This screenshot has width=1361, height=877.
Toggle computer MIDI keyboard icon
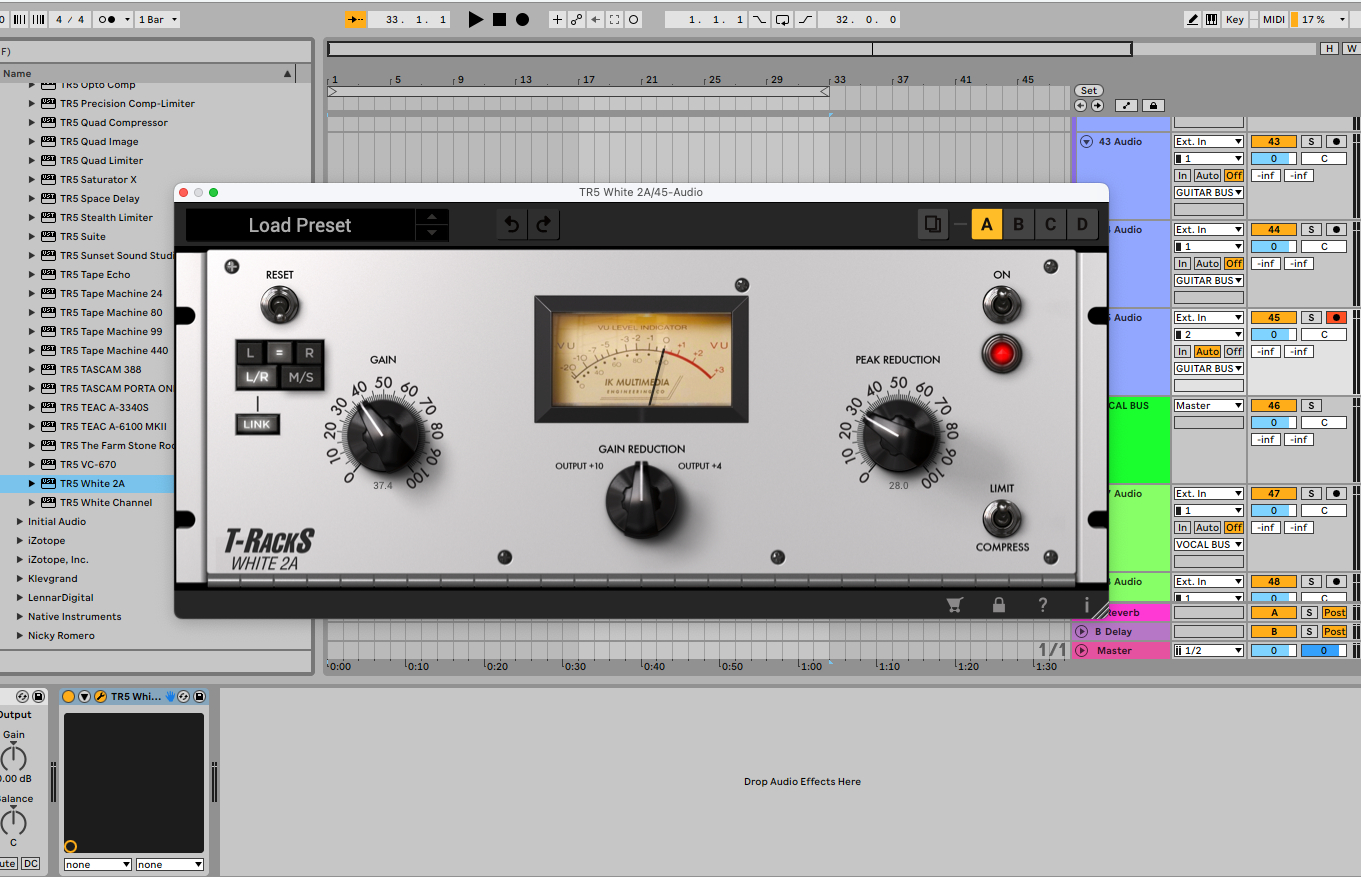coord(1212,19)
